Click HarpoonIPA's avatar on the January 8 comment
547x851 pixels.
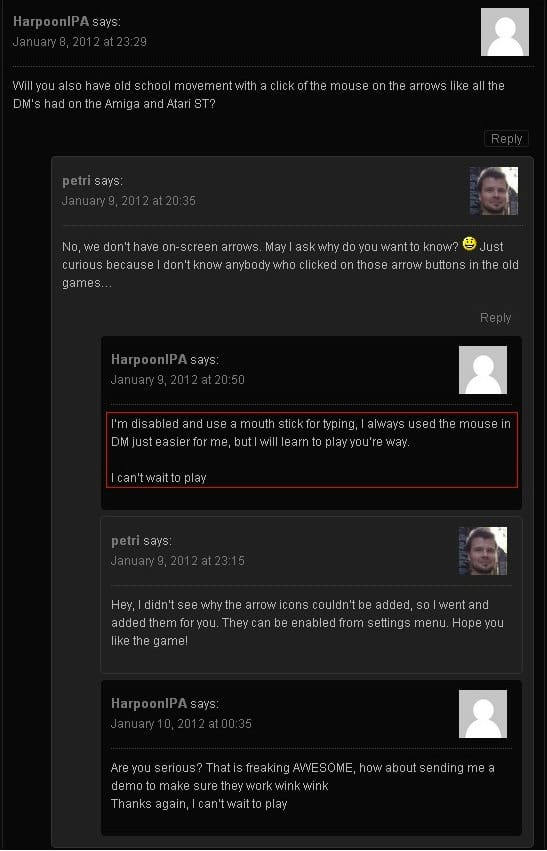(505, 31)
